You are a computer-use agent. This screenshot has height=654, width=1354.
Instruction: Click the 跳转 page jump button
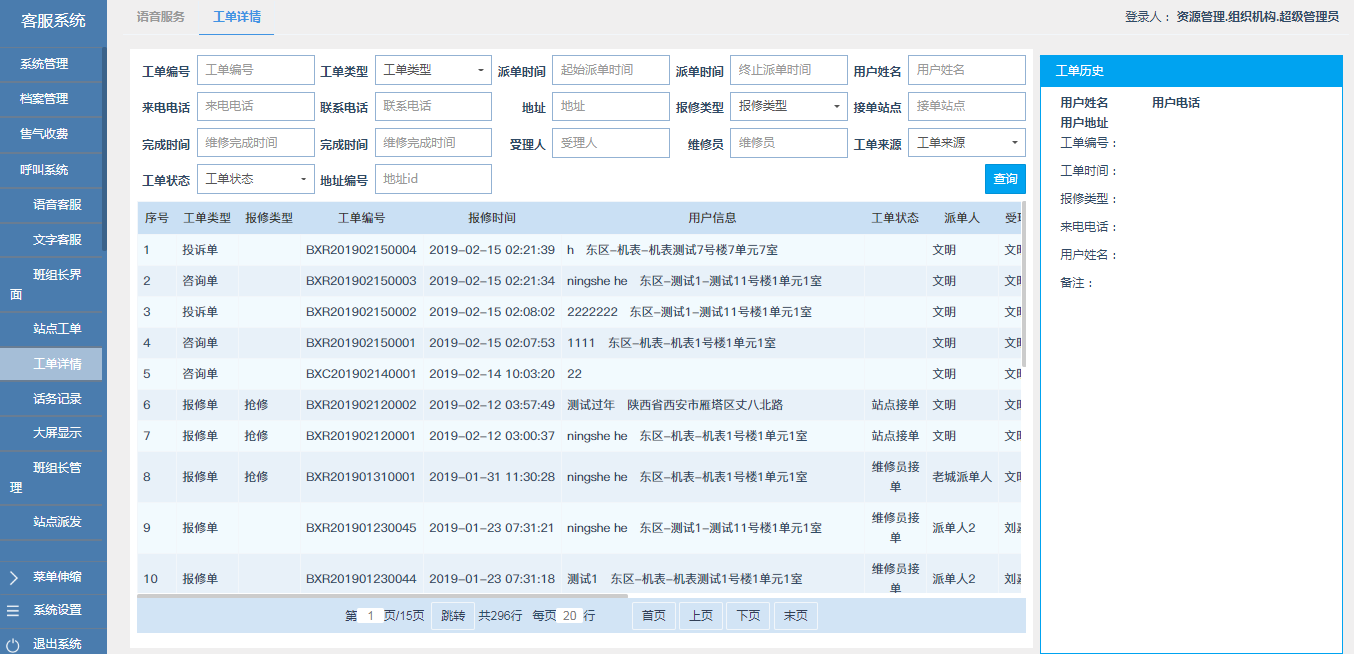pos(453,616)
